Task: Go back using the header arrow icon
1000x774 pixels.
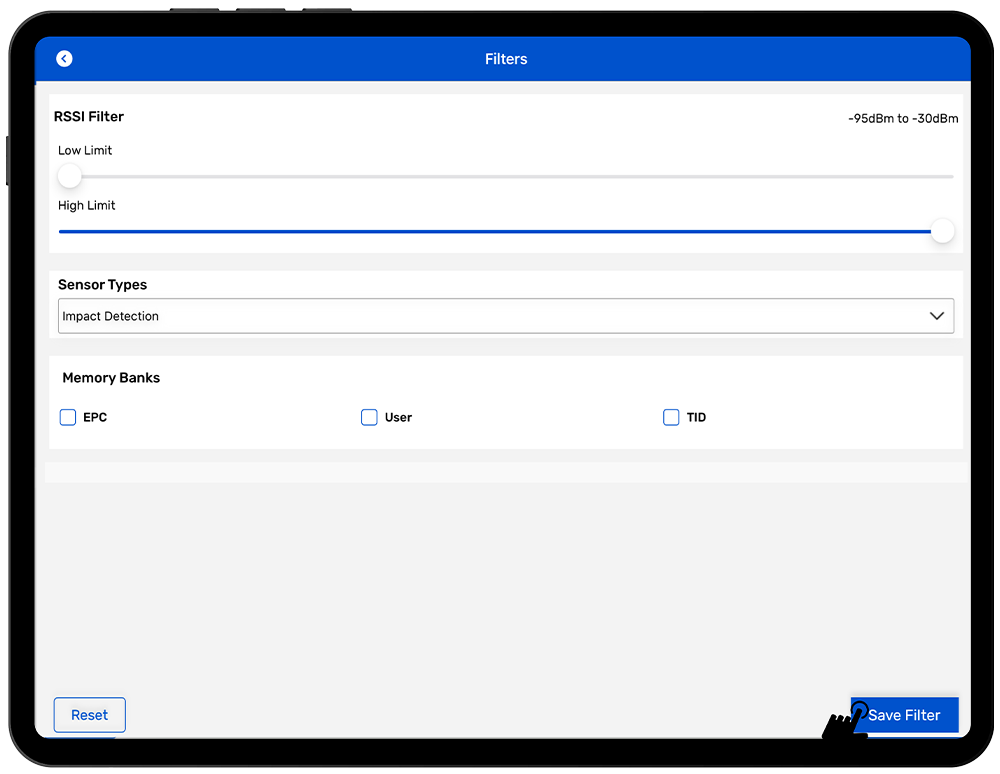Action: click(x=64, y=59)
